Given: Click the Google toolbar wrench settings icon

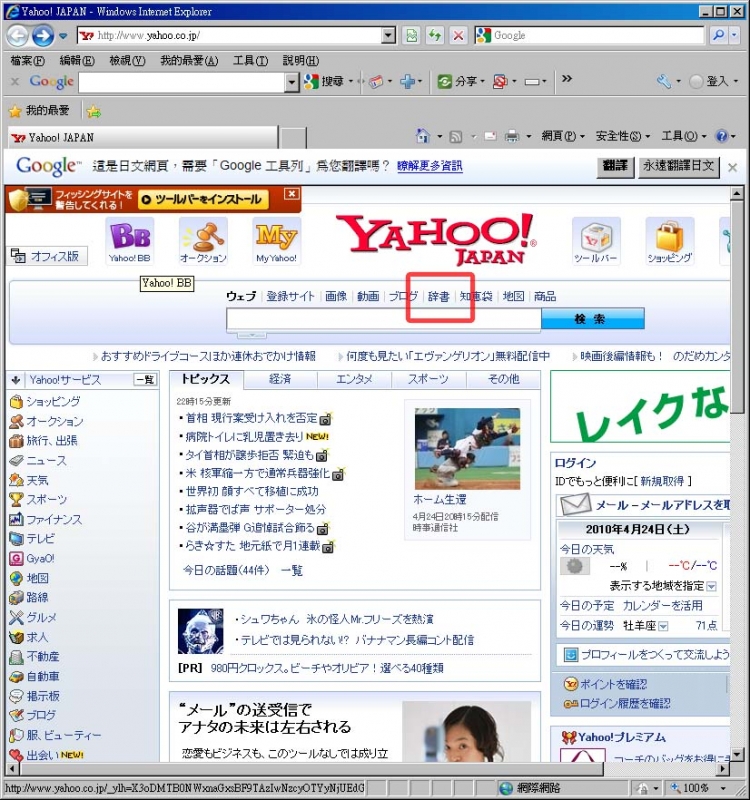Looking at the screenshot, I should [x=664, y=81].
